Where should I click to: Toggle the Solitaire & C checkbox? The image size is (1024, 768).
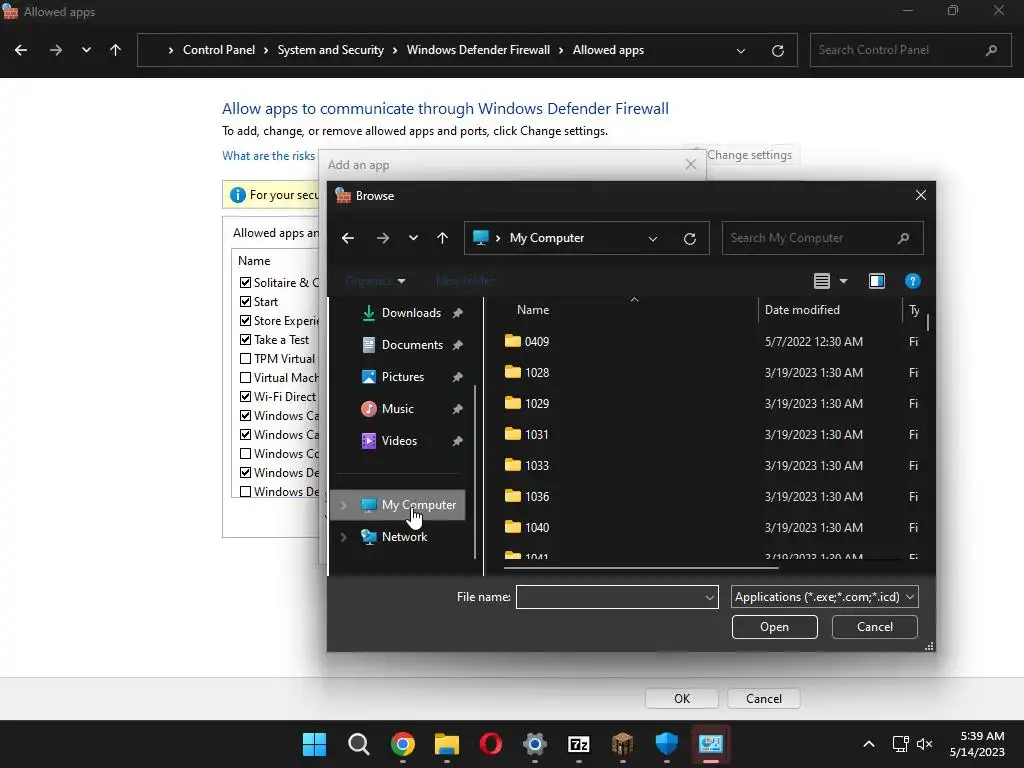point(246,283)
